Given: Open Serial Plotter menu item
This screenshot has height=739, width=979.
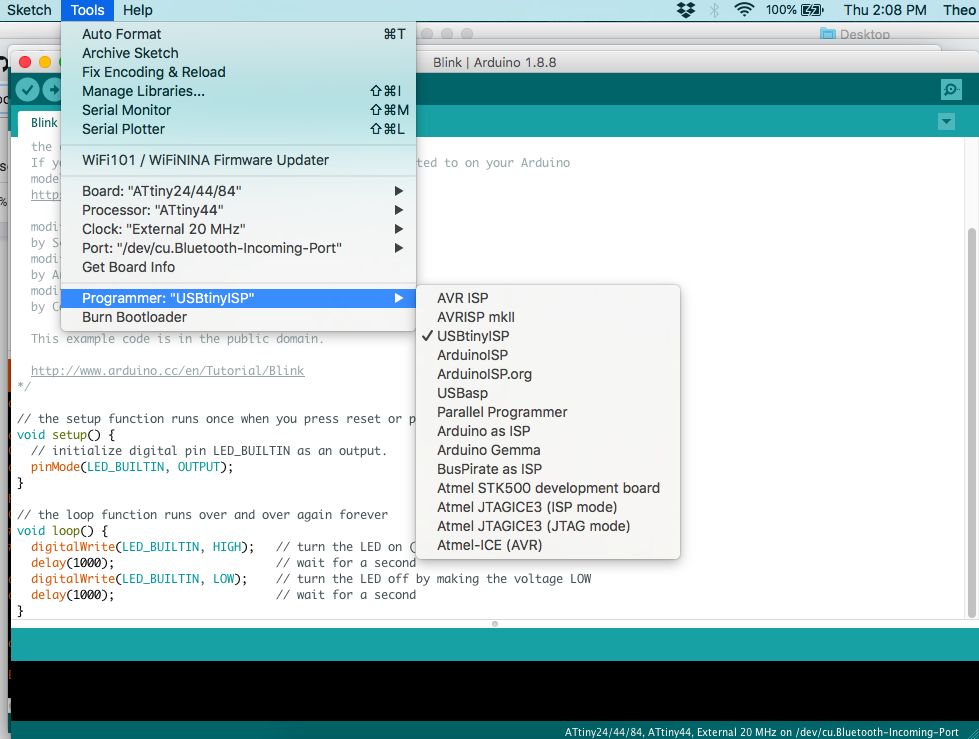Looking at the screenshot, I should 239,129.
